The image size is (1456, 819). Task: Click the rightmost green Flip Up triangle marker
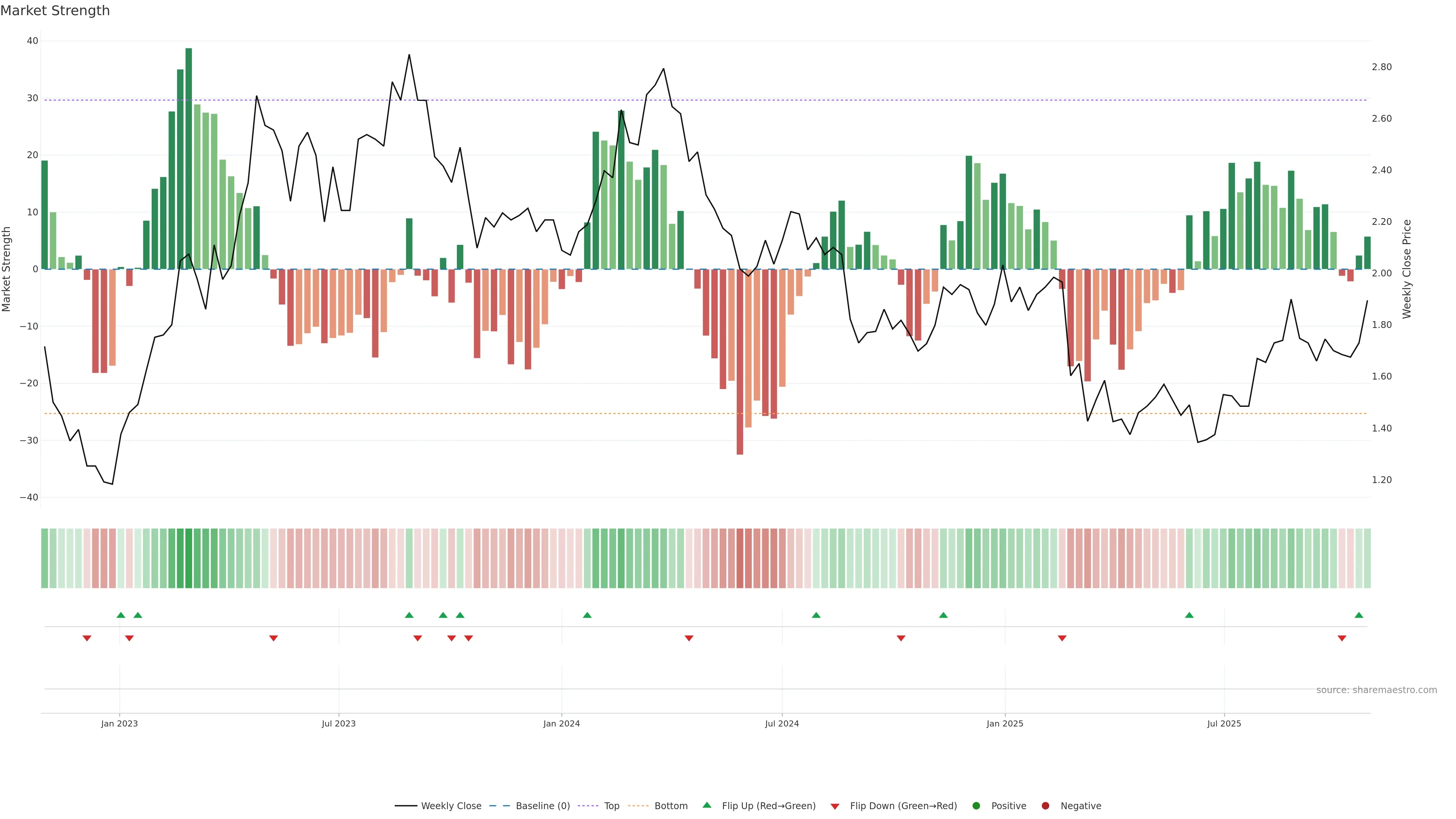pos(1359,615)
